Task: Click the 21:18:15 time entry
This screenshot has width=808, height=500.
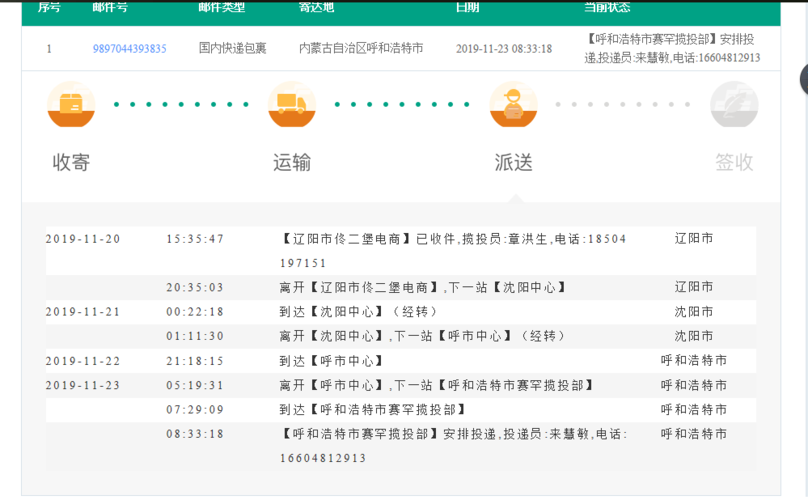Action: [x=195, y=361]
